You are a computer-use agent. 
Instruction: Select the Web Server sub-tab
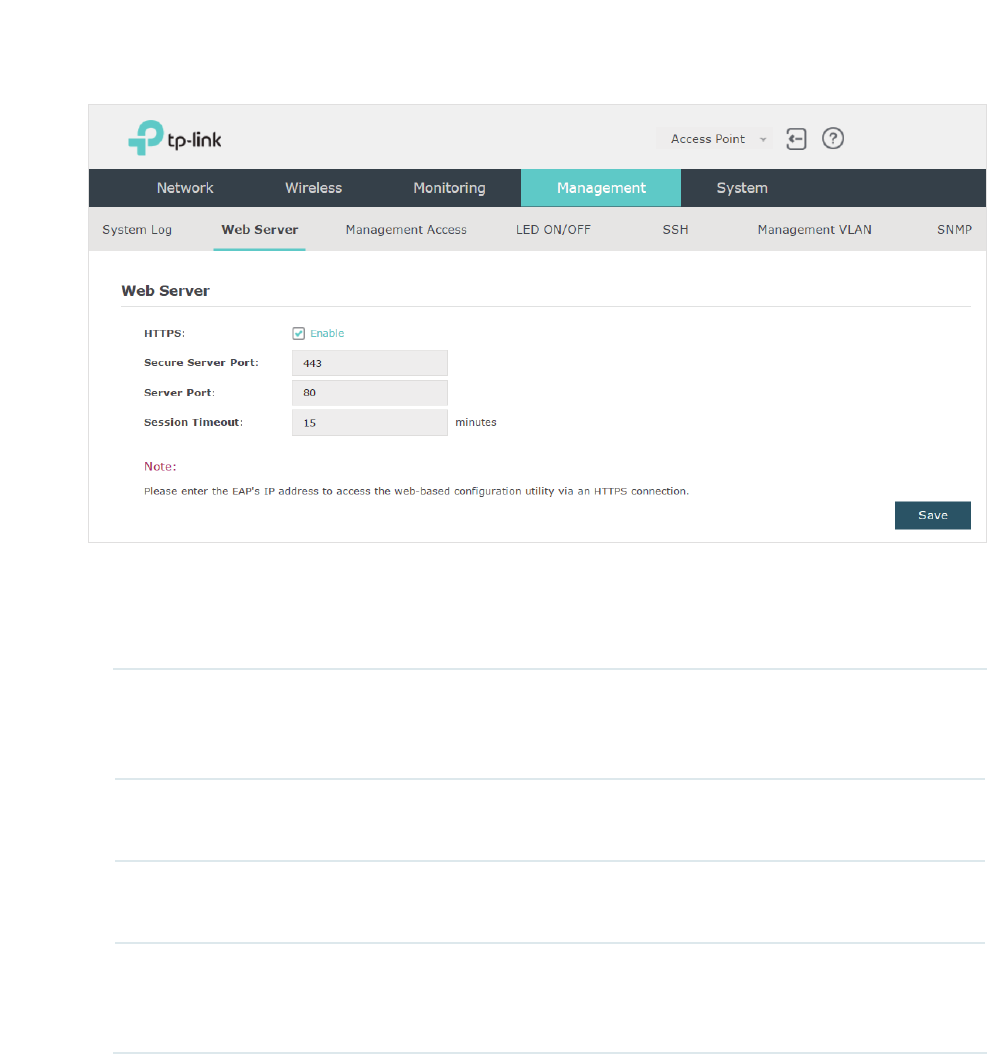tap(260, 230)
